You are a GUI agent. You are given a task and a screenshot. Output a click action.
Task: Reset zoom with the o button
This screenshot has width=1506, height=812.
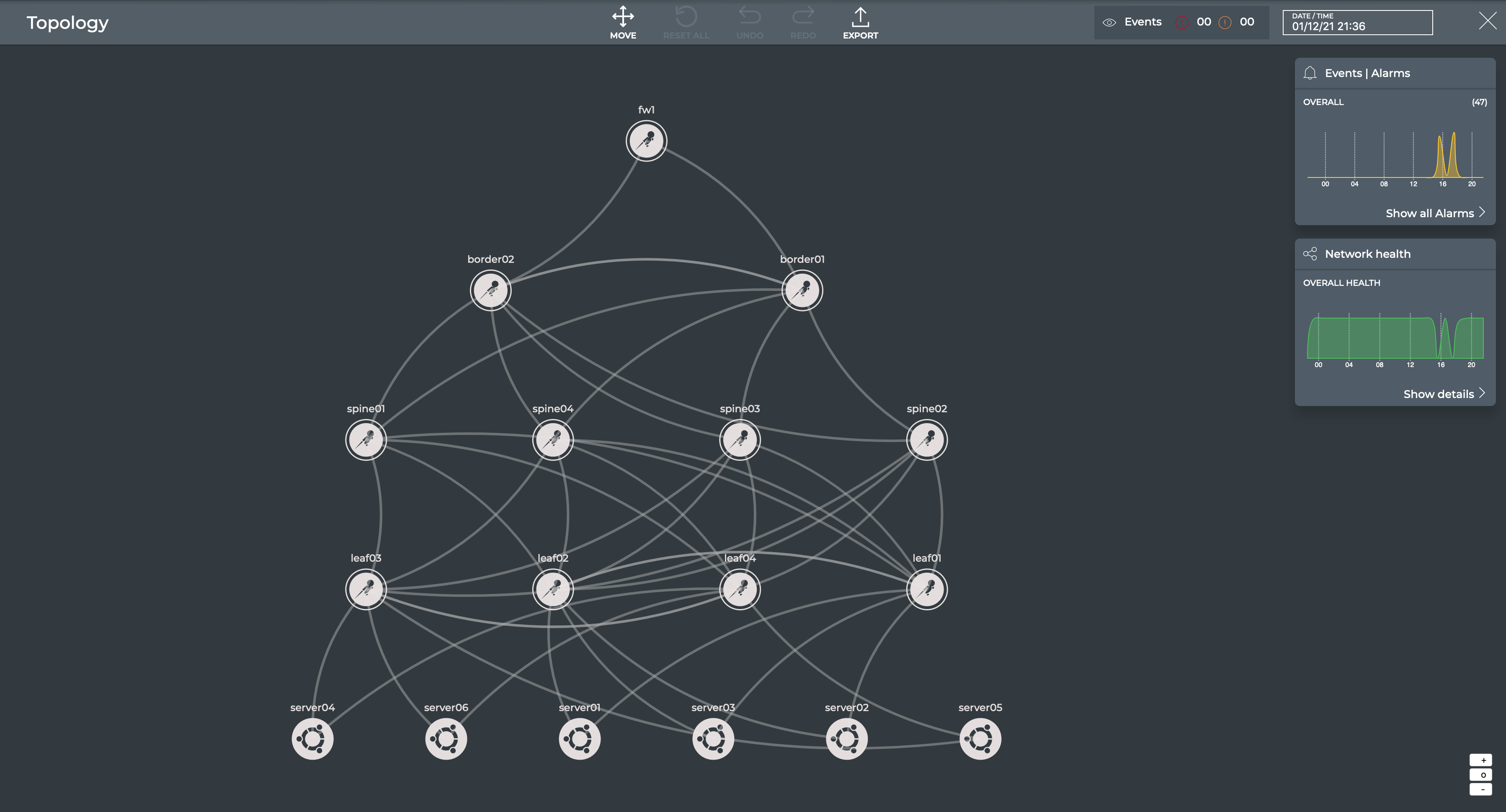click(1480, 775)
